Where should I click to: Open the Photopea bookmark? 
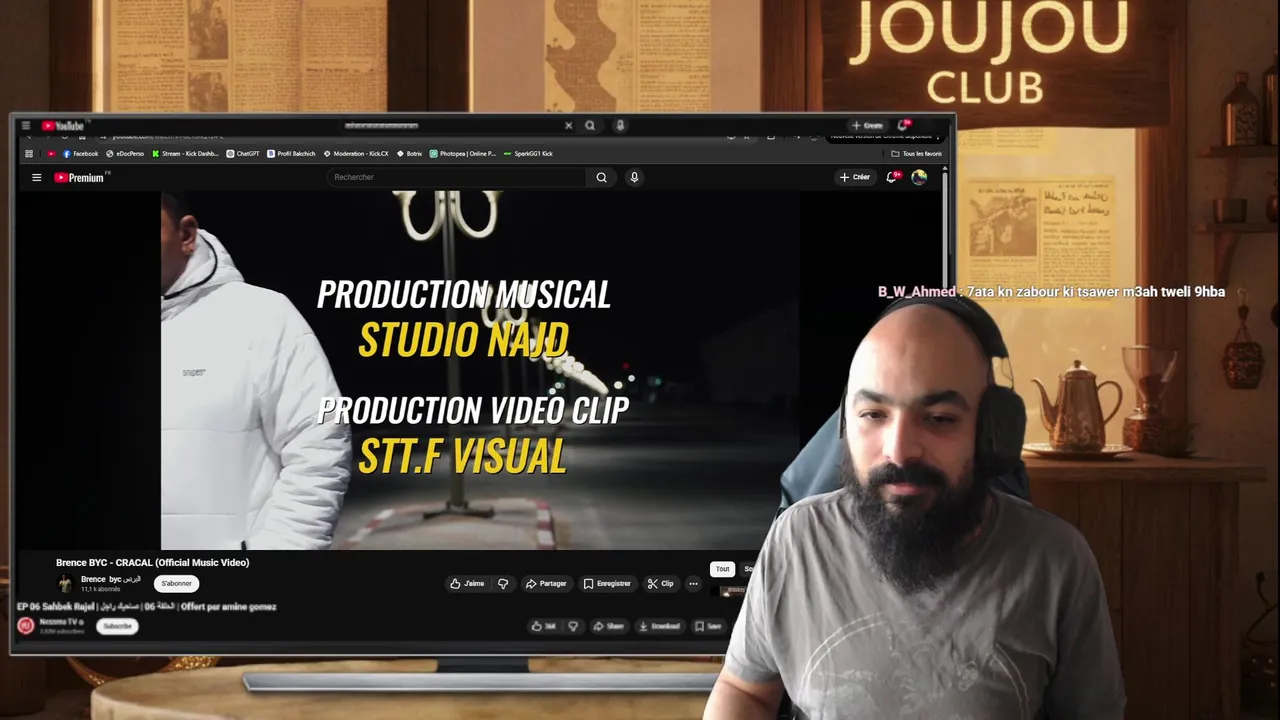click(463, 154)
